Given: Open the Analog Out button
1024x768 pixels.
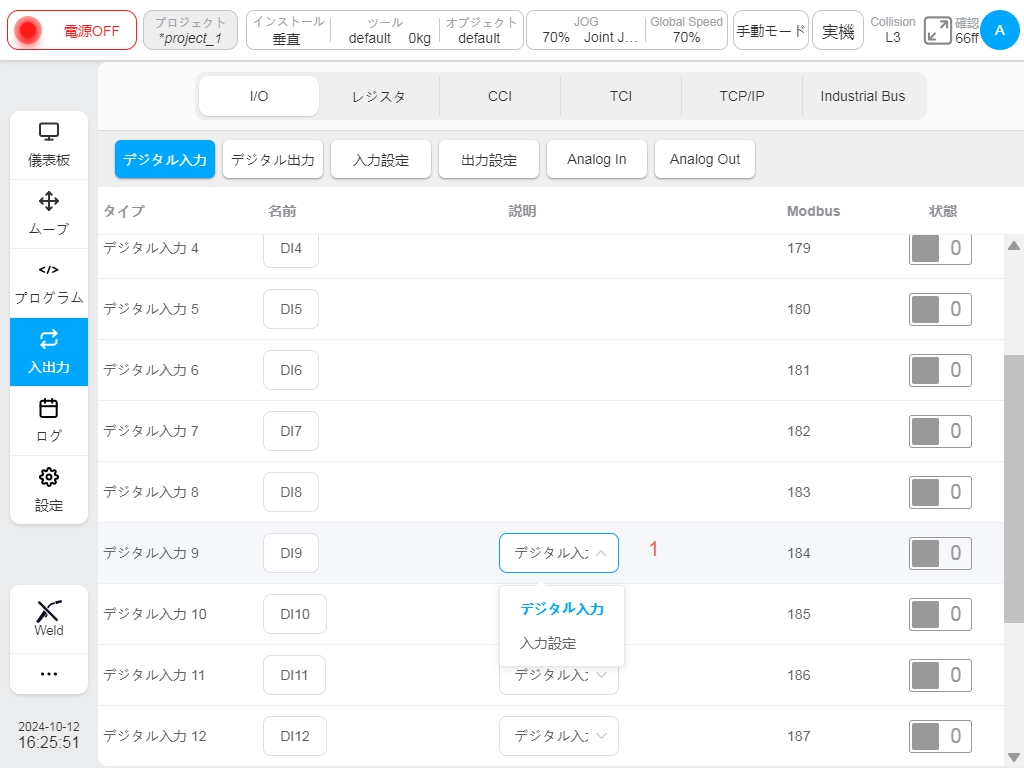Looking at the screenshot, I should [705, 159].
